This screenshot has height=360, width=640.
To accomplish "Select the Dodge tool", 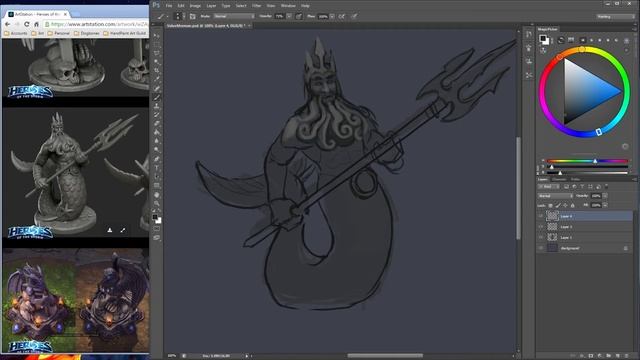I will (157, 150).
